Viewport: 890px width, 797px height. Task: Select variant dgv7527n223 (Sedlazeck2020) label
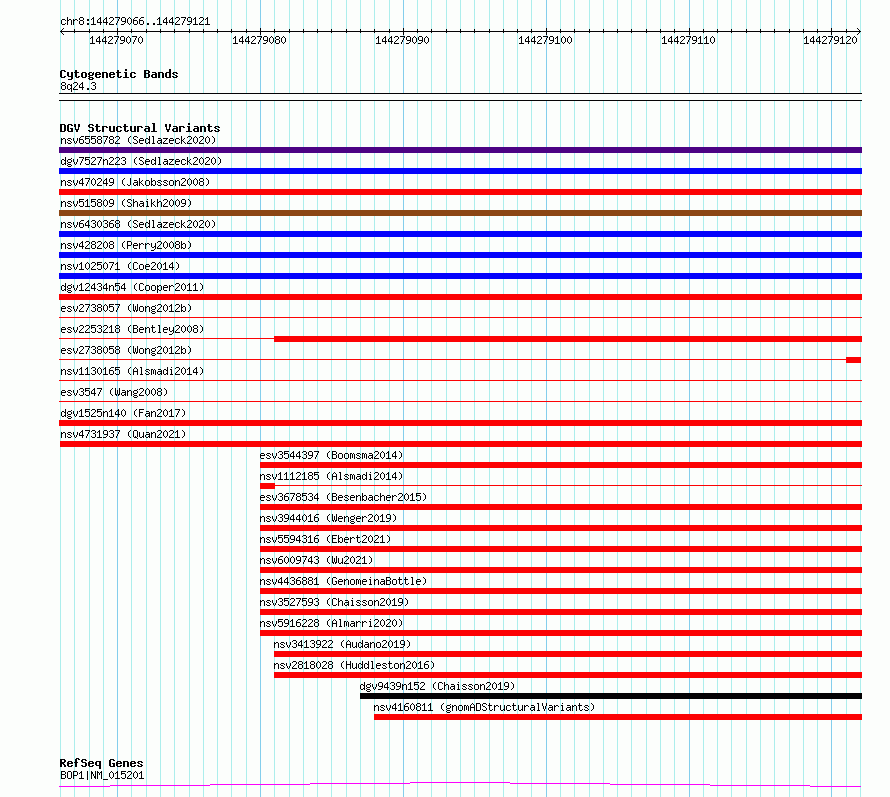141,161
